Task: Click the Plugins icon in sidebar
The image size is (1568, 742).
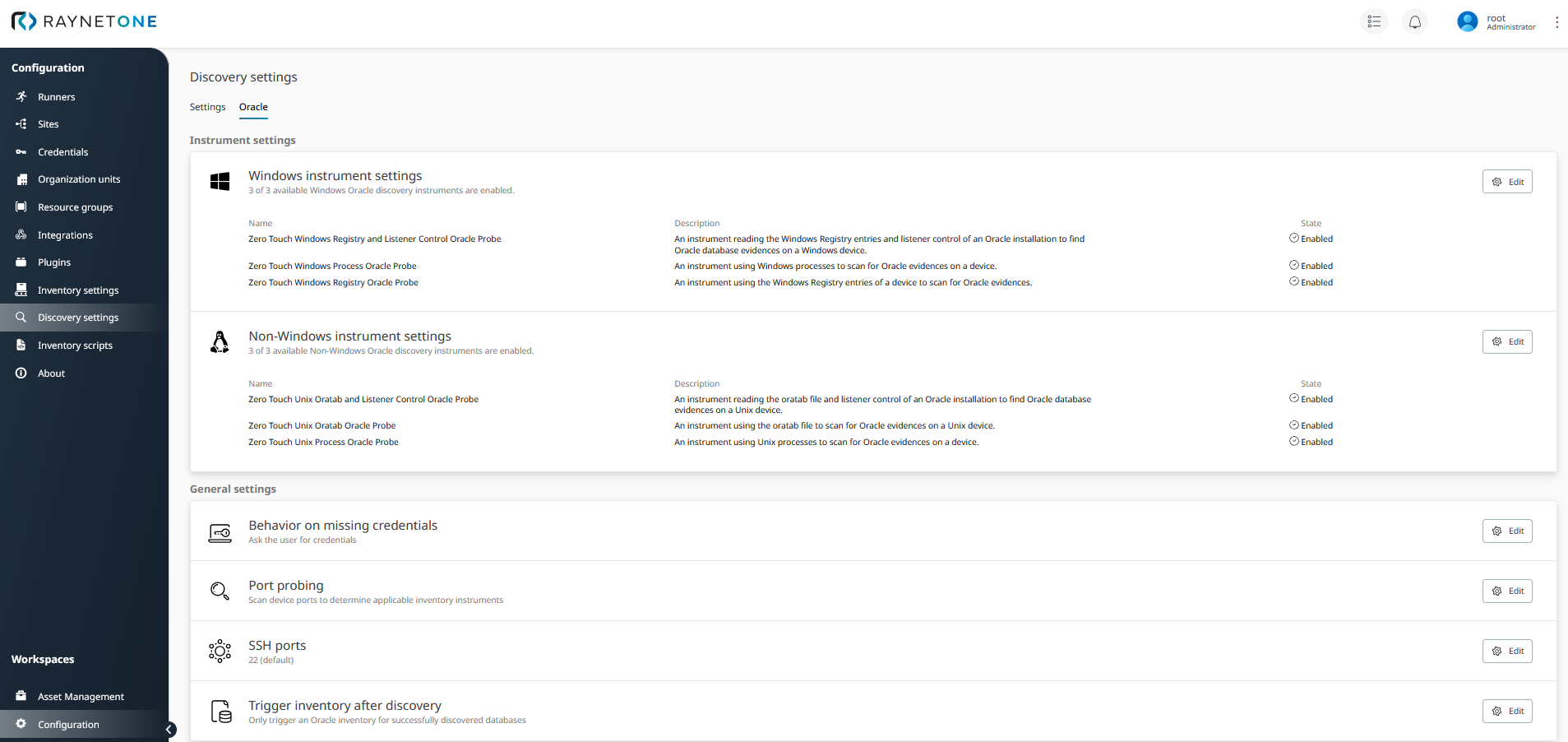Action: (x=21, y=262)
